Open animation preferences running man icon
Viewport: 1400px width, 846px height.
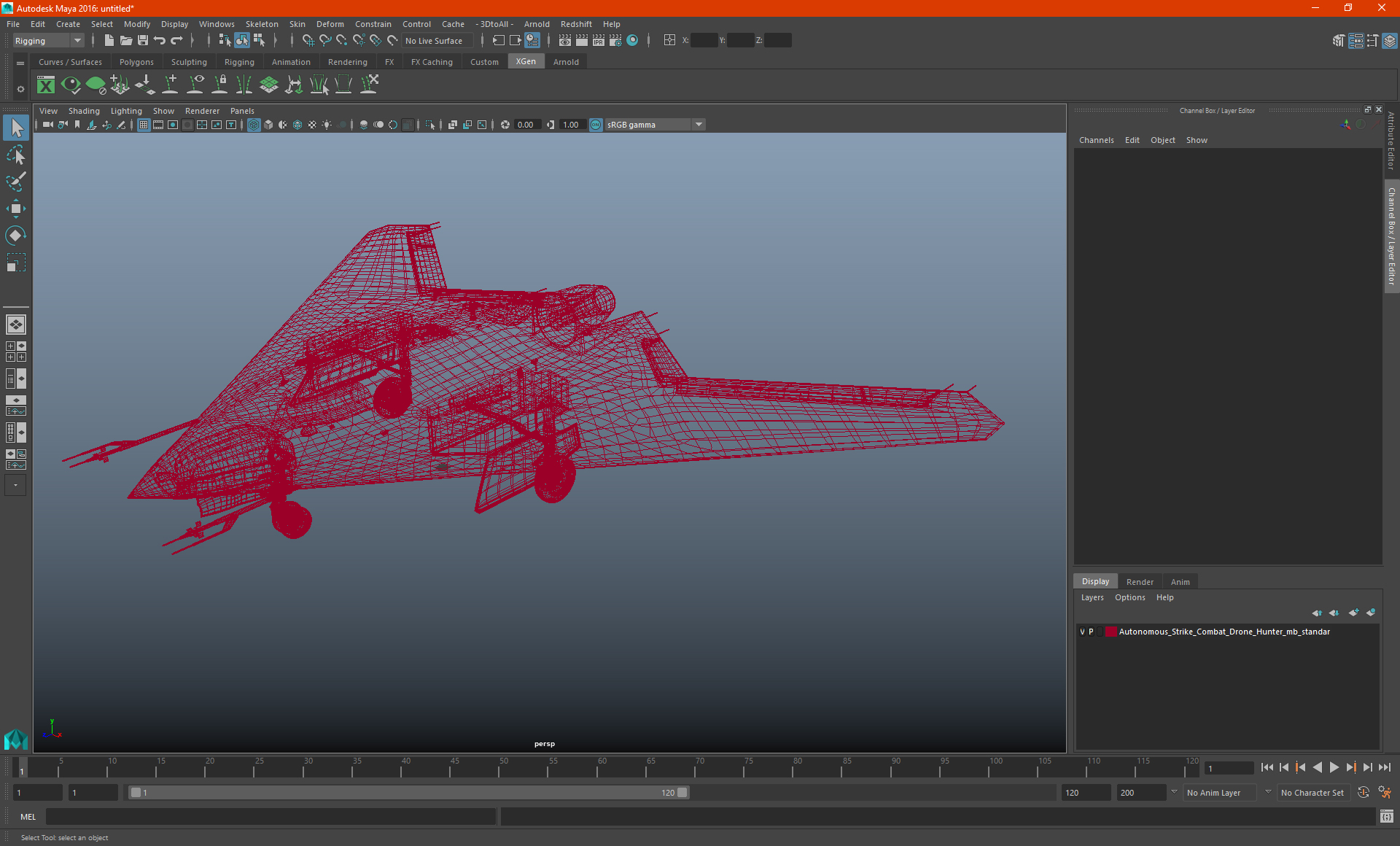[1385, 792]
